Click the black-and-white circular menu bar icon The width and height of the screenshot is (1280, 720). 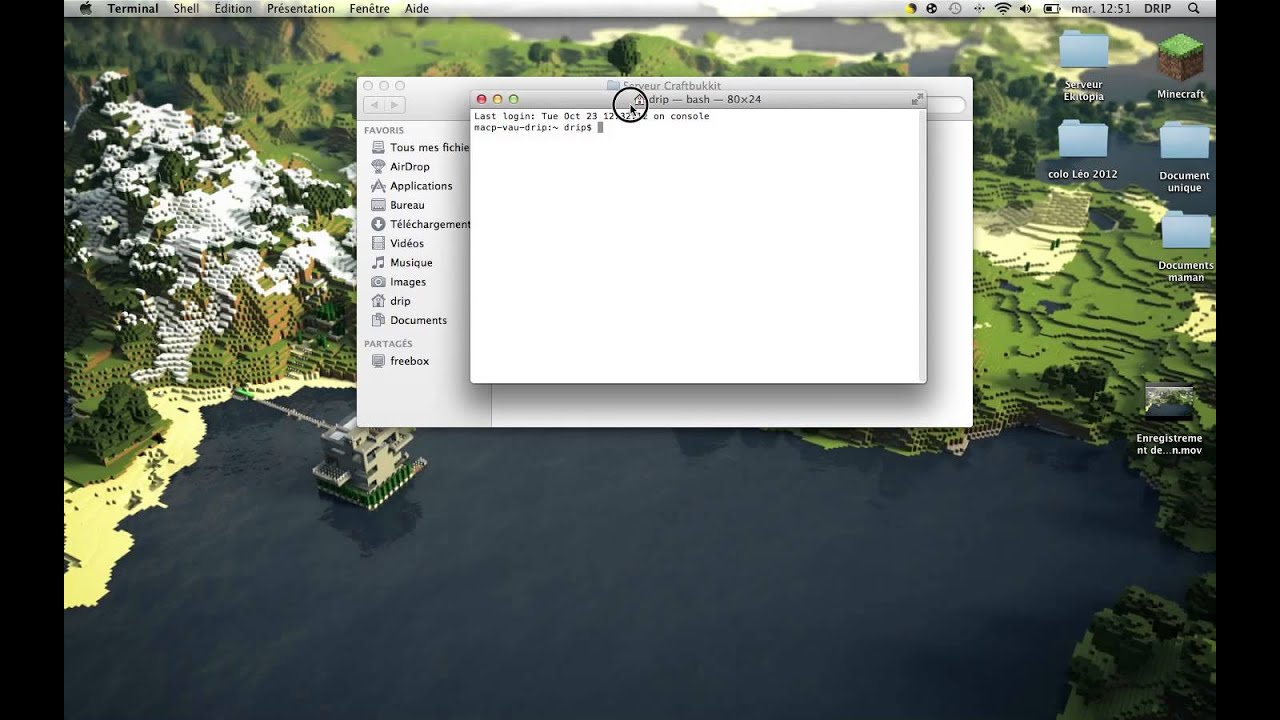click(x=932, y=8)
